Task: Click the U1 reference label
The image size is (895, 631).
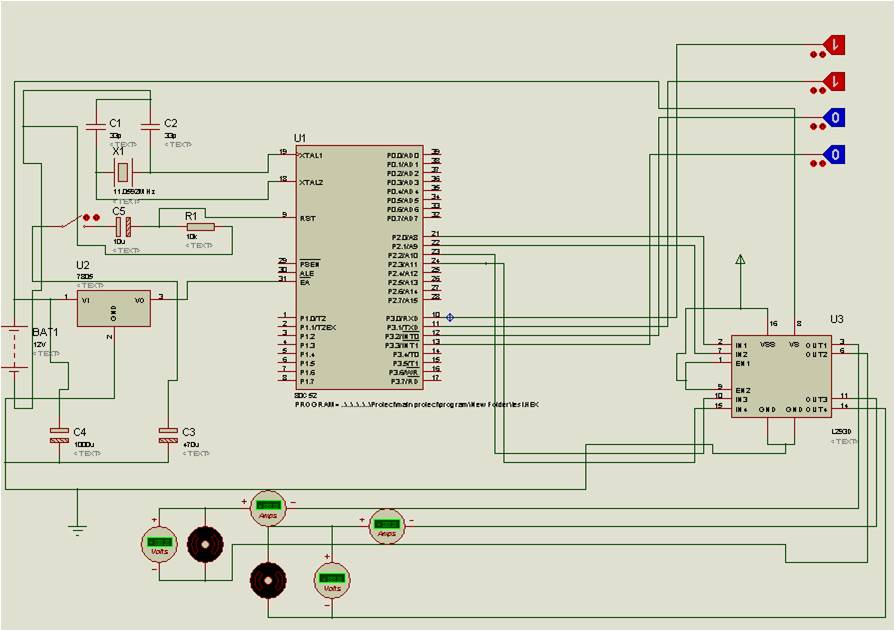Action: click(x=300, y=138)
